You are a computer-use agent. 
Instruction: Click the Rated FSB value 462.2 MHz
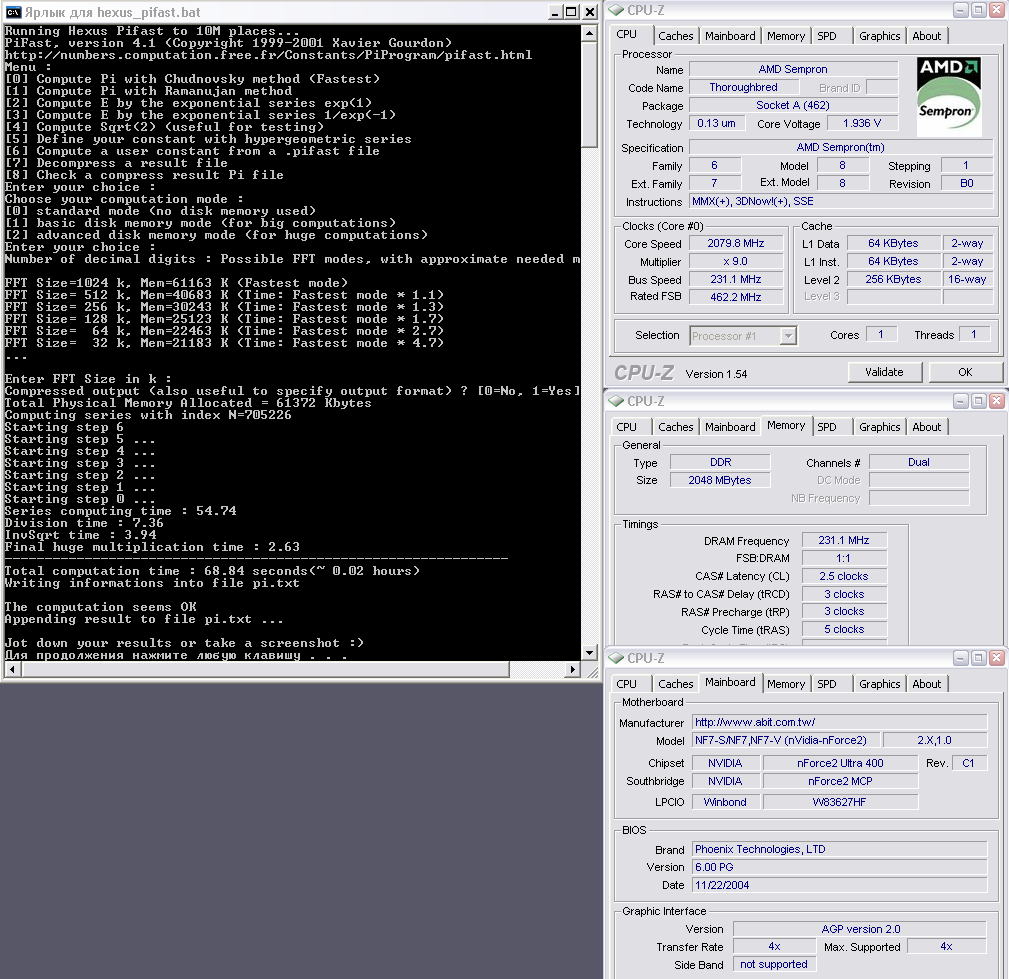[736, 297]
